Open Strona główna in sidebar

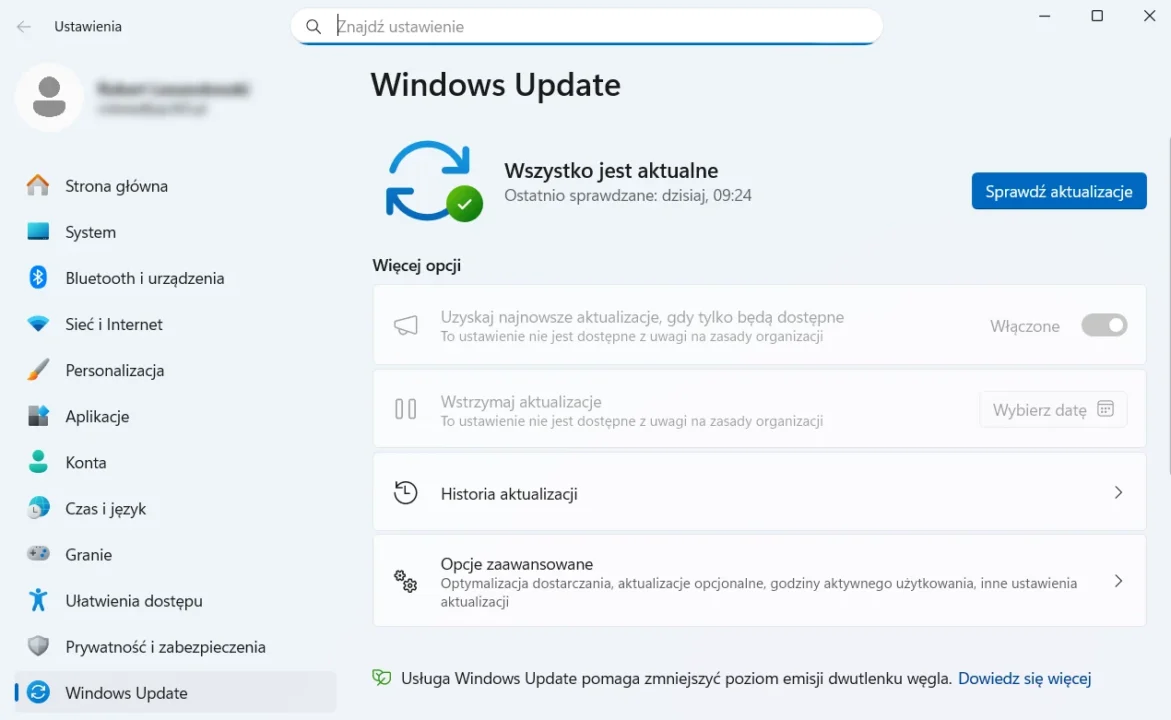coord(176,185)
